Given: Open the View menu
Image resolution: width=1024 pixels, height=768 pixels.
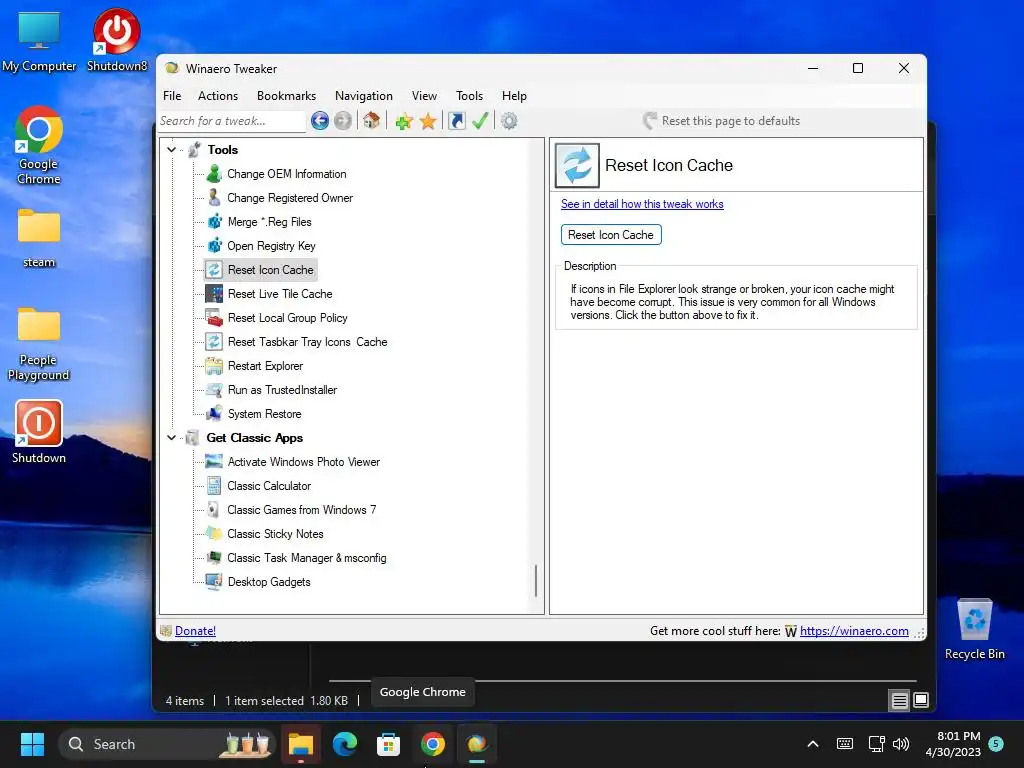Looking at the screenshot, I should (424, 96).
